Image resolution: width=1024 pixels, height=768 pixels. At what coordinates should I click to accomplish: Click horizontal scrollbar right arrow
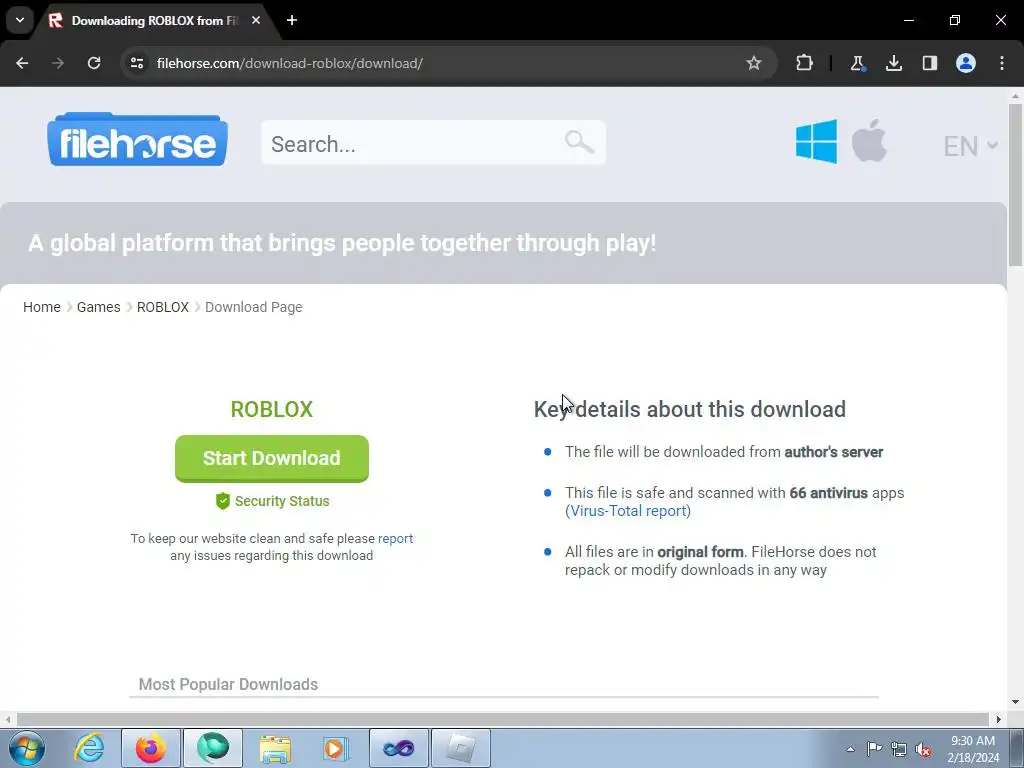click(x=999, y=719)
